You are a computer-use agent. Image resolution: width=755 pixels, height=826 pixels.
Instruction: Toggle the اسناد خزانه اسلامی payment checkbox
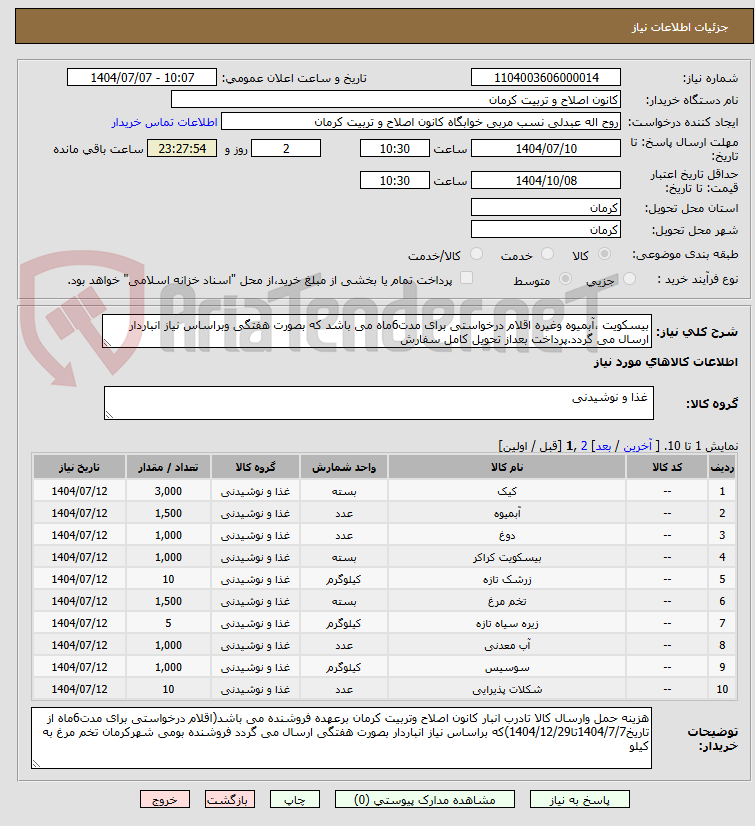point(466,278)
